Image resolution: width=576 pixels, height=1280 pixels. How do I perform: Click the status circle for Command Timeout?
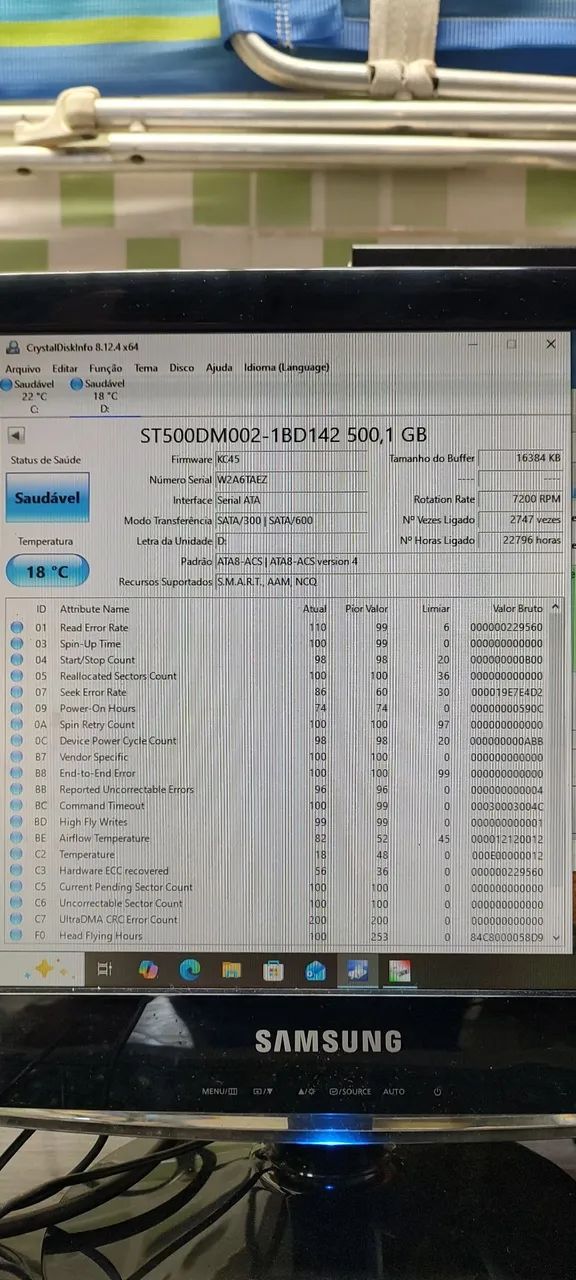pyautogui.click(x=16, y=806)
